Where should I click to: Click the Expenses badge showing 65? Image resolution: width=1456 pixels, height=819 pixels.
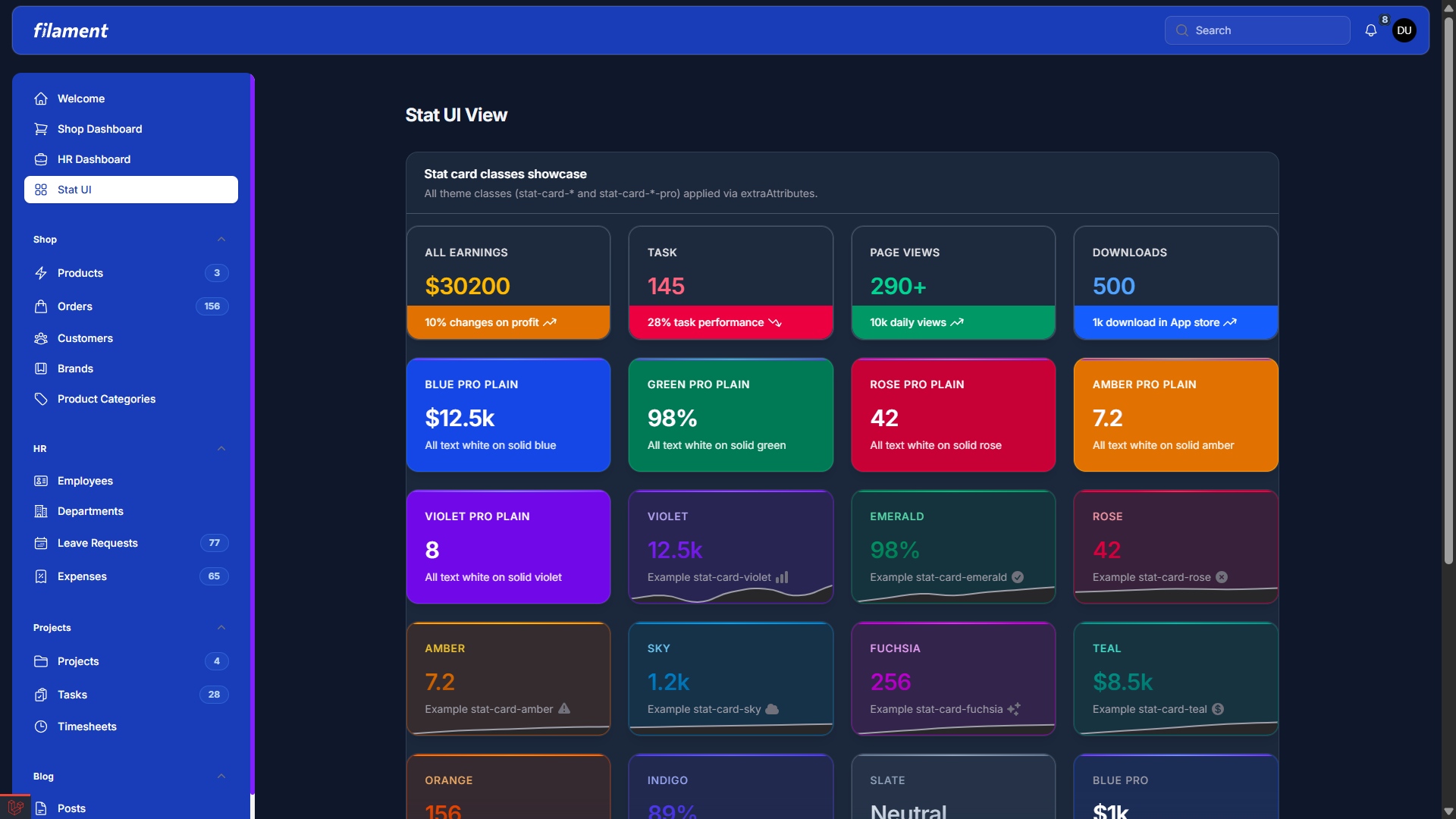[x=214, y=576]
